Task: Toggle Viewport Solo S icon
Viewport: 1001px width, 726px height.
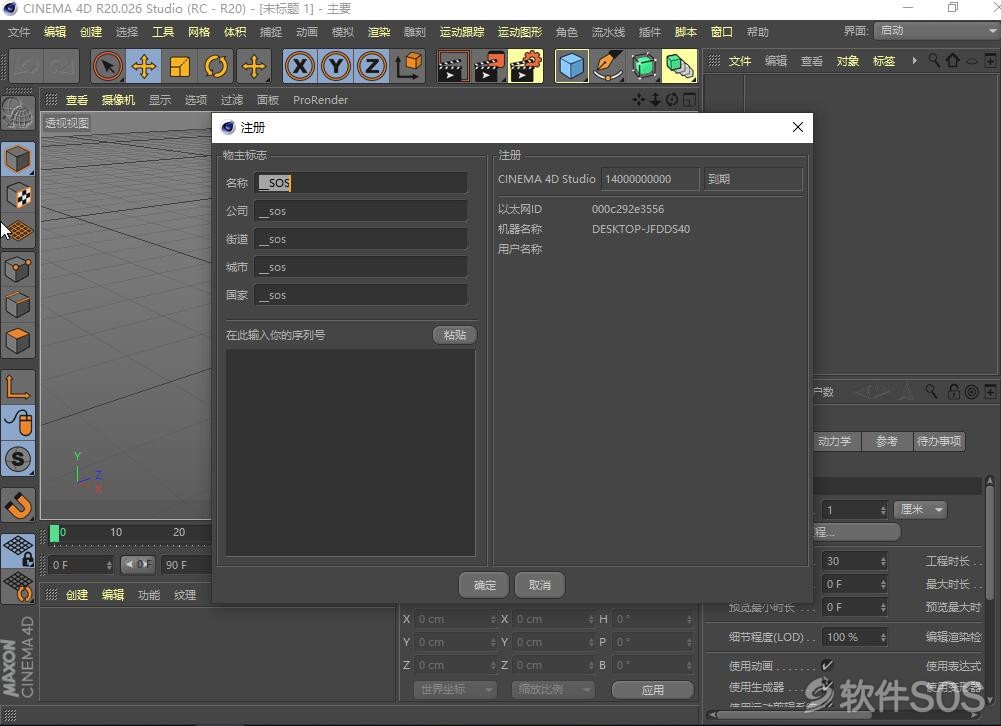Action: [18, 458]
